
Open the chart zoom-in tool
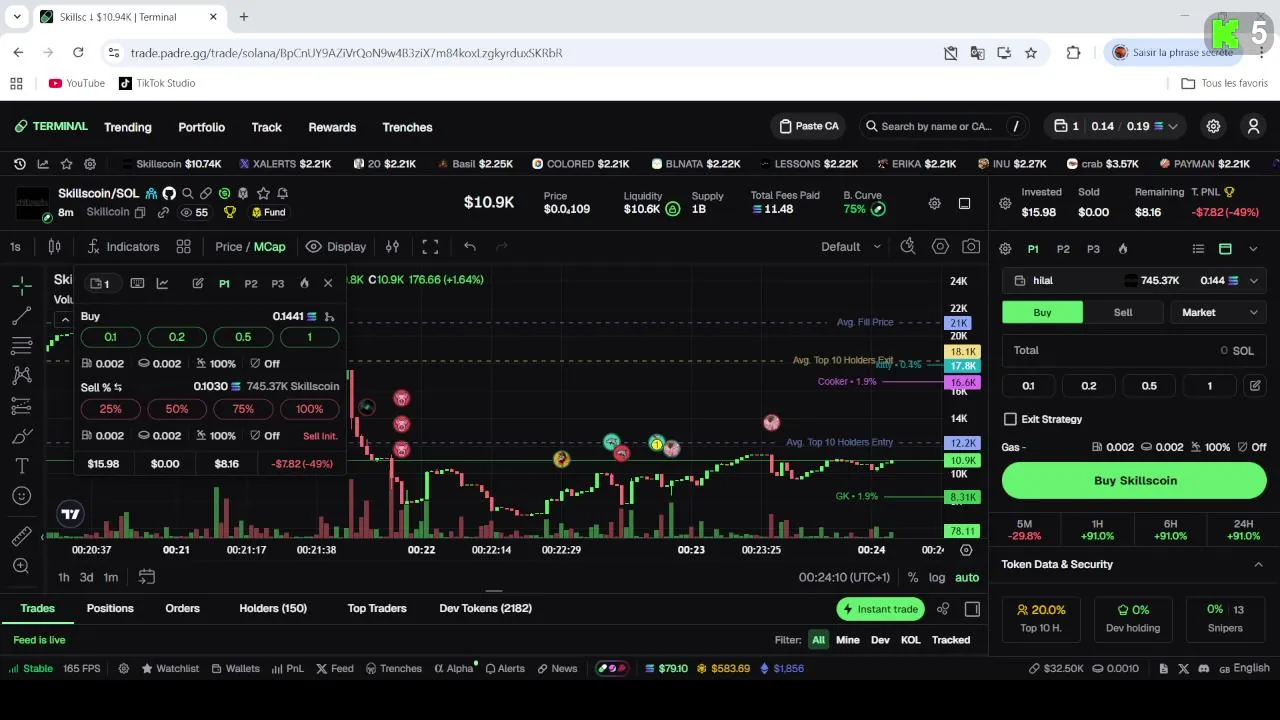click(21, 566)
